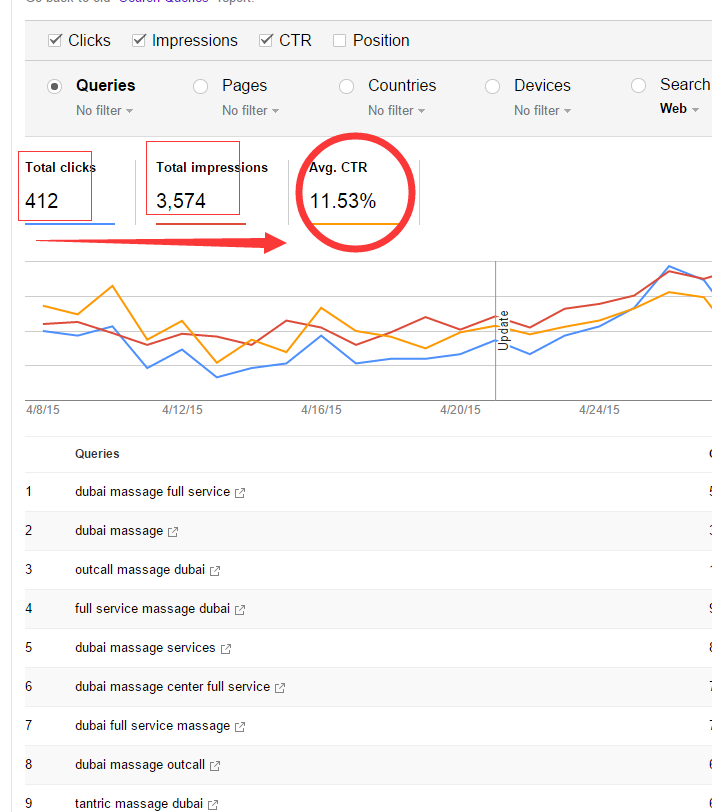Screen dimensions: 712x812
Task: Open the 'Web' search type dropdown
Action: [x=679, y=109]
